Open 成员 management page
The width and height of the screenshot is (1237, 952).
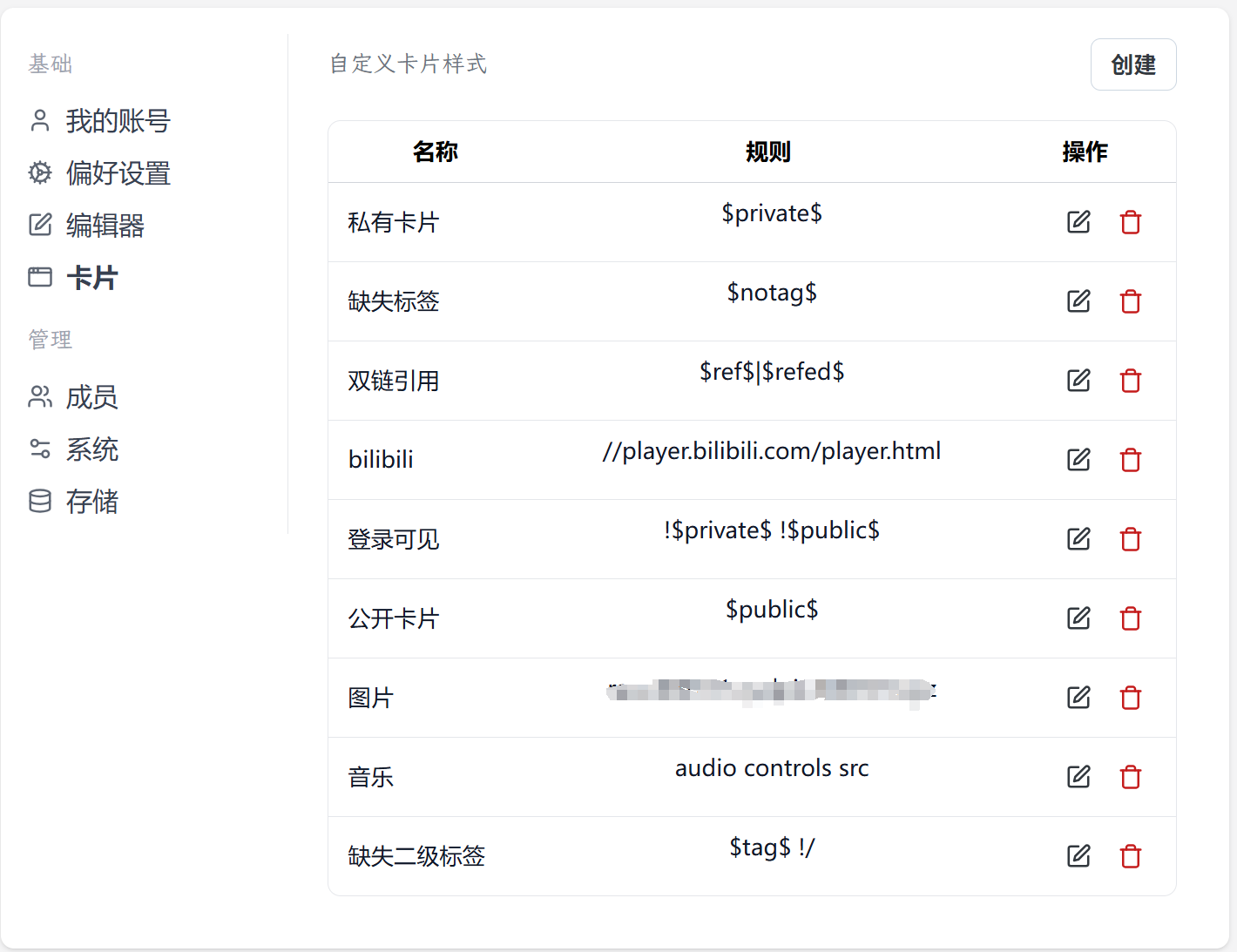73,396
